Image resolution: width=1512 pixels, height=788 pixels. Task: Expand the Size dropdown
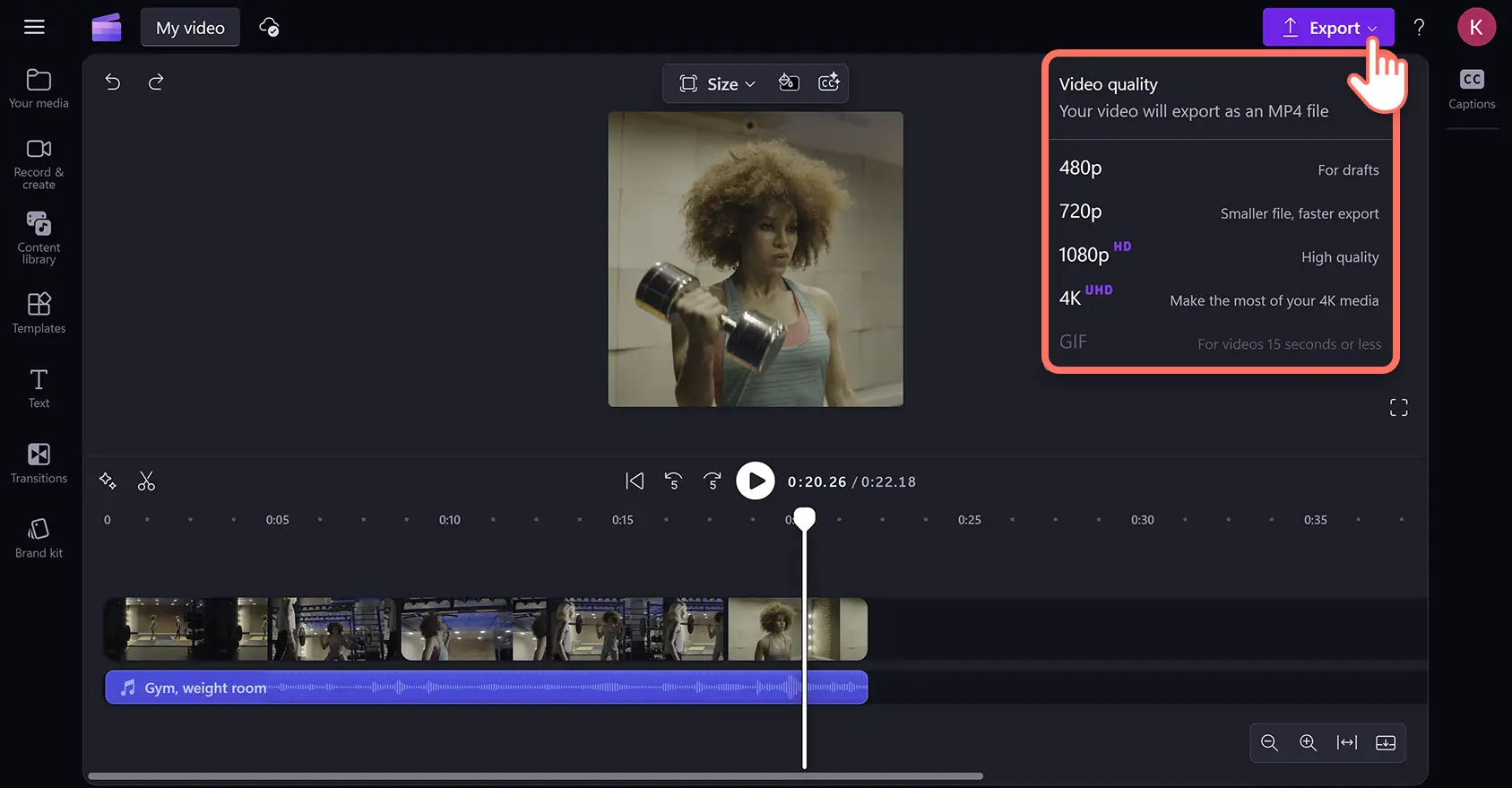(x=718, y=83)
